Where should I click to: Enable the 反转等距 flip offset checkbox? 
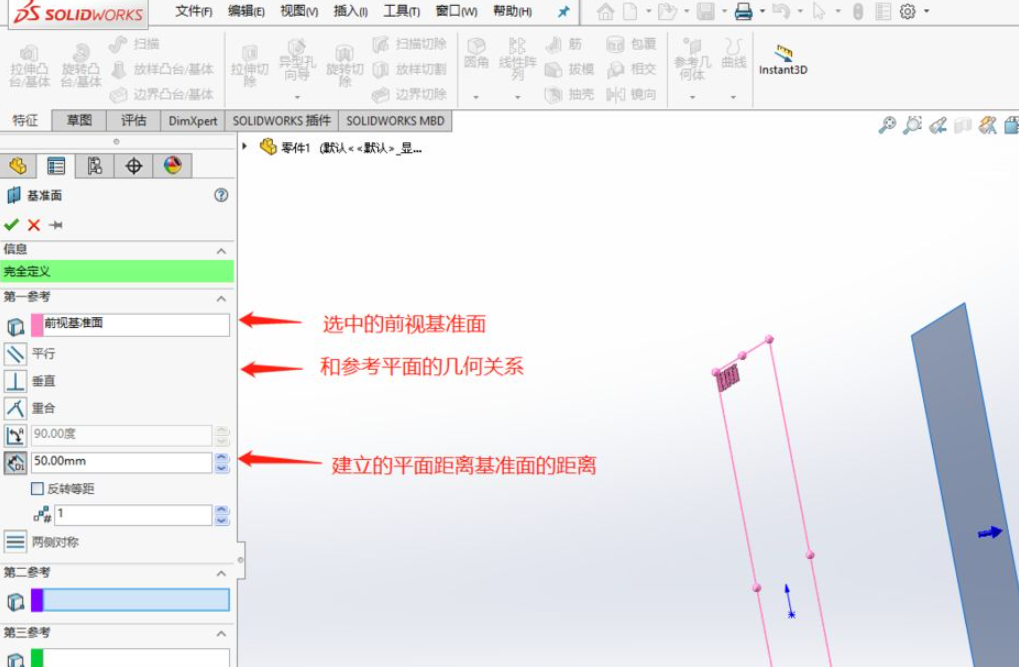38,488
